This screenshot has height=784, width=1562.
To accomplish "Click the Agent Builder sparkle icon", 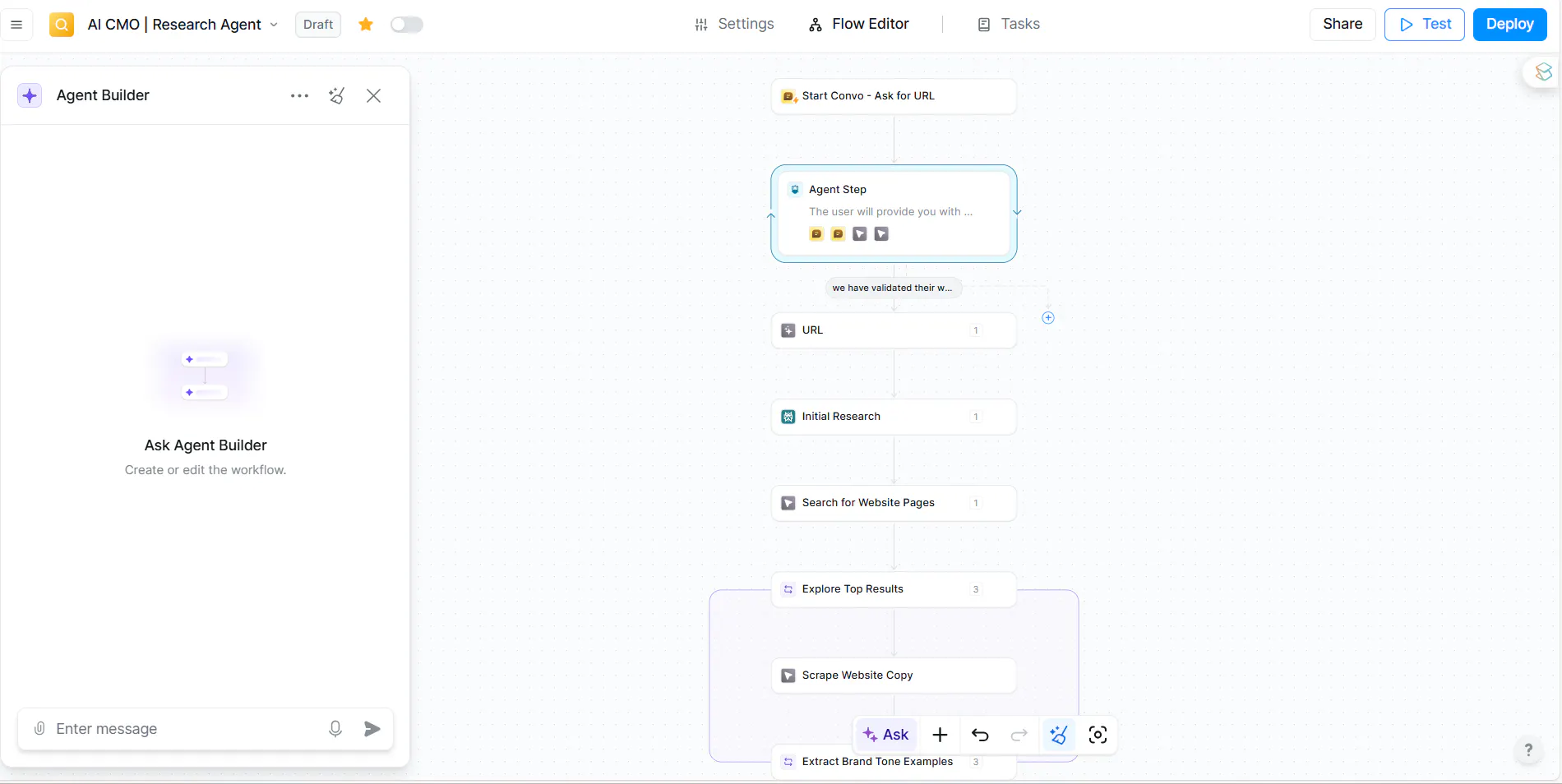I will [30, 95].
